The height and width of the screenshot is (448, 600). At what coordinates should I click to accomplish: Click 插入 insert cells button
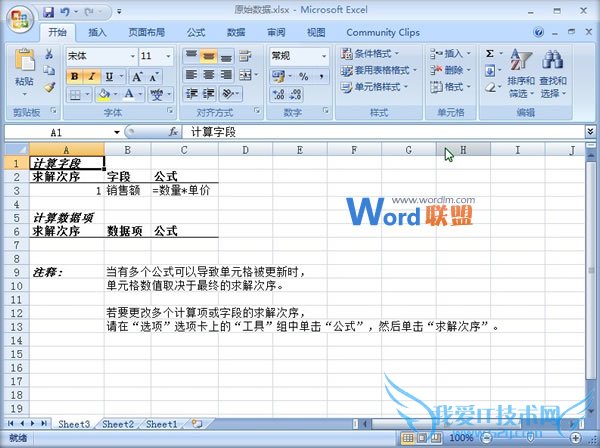450,54
